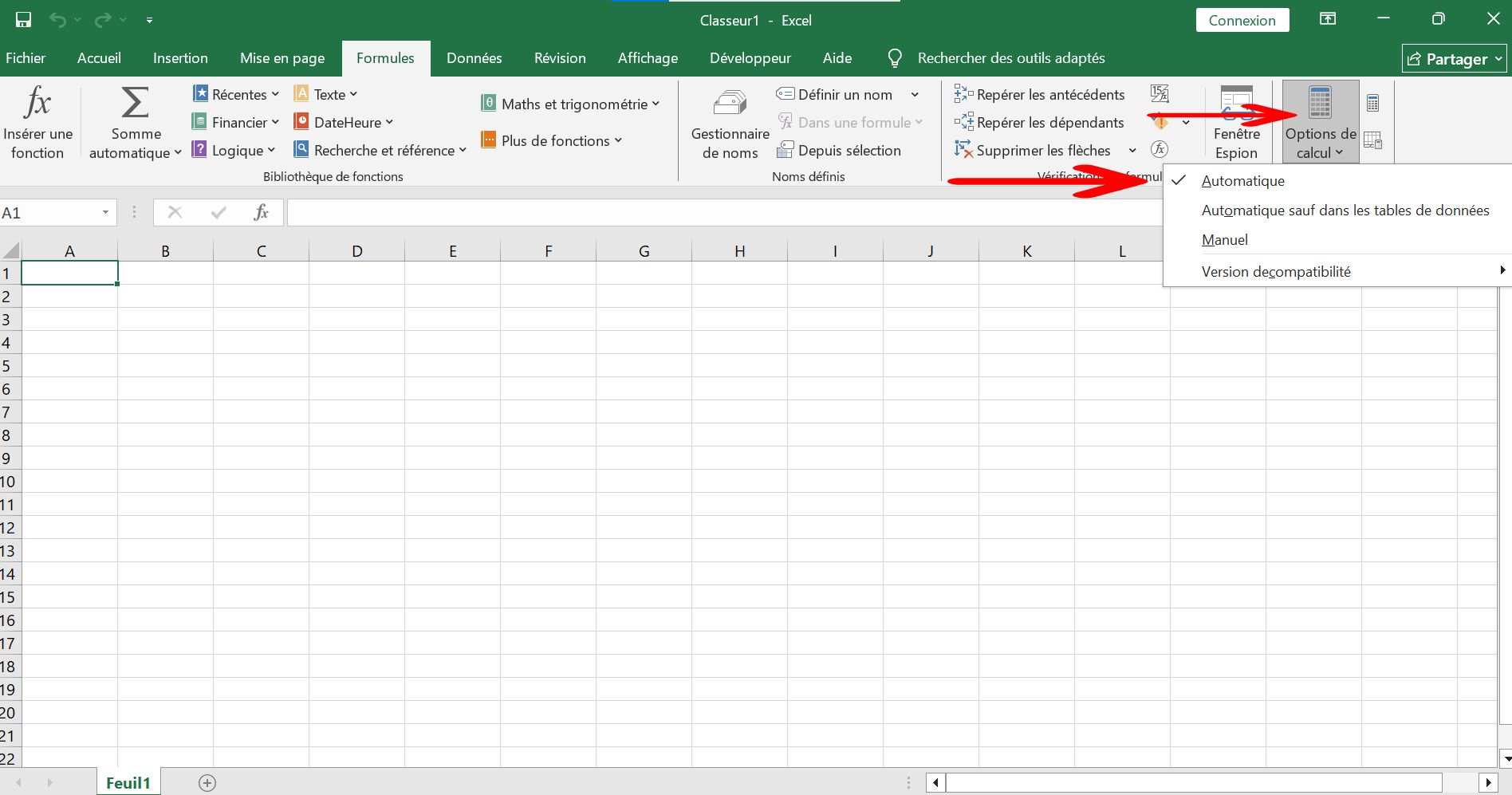Click the Partager button
The width and height of the screenshot is (1512, 795).
pos(1454,58)
